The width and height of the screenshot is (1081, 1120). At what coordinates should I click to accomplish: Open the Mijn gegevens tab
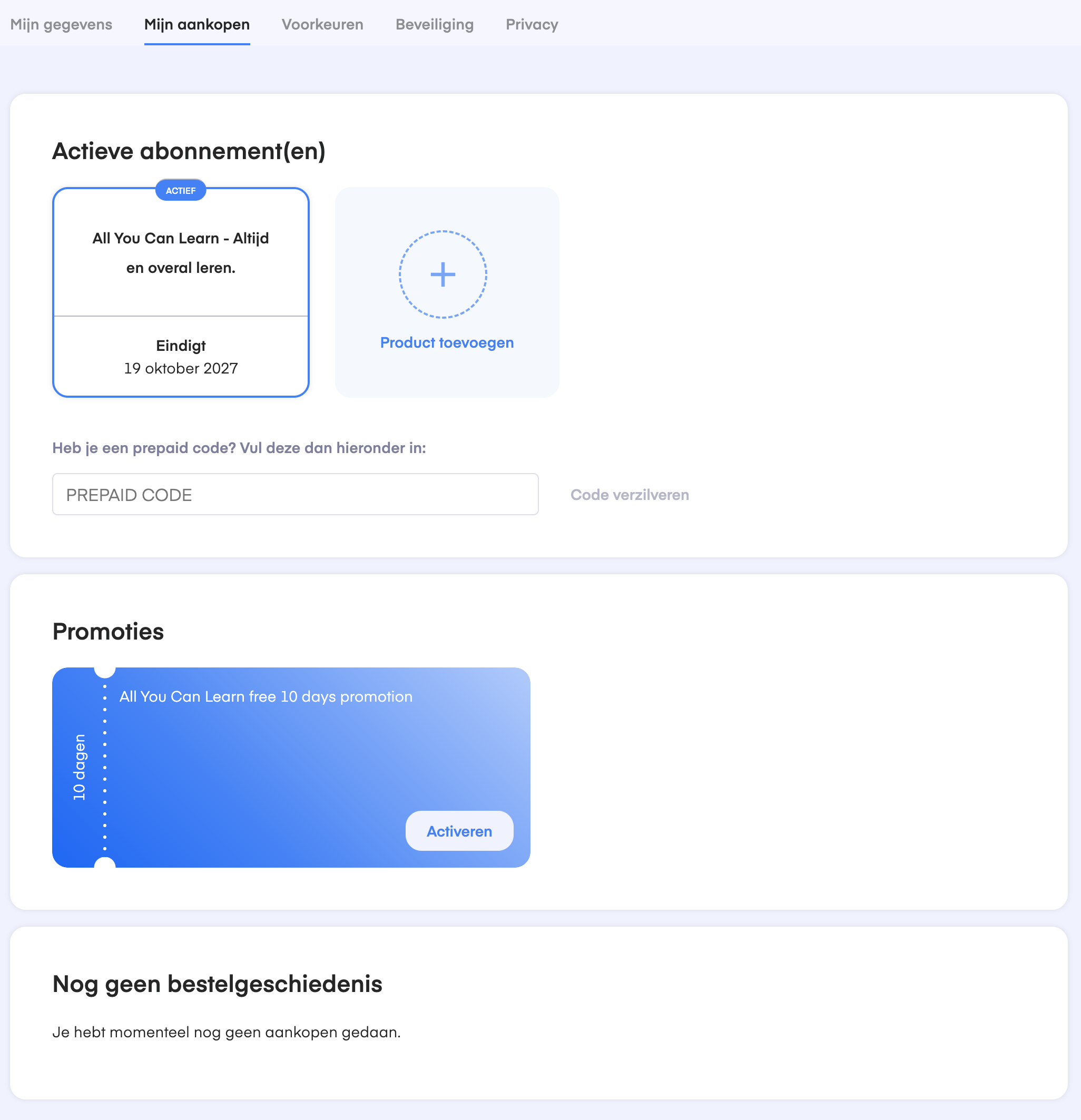tap(61, 25)
